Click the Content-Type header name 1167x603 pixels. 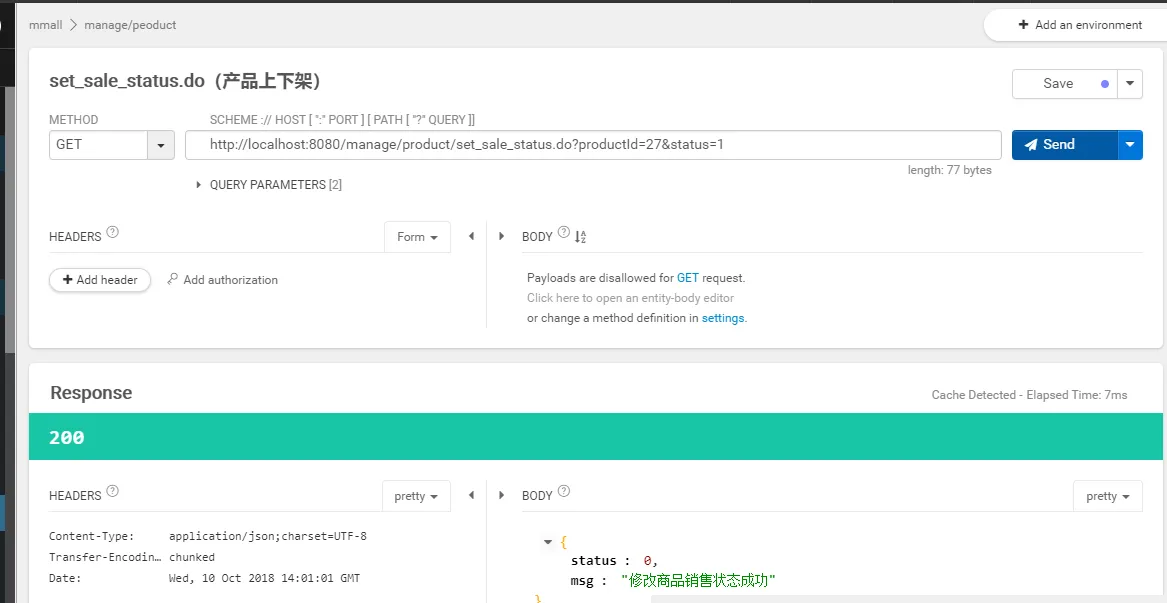coord(92,536)
